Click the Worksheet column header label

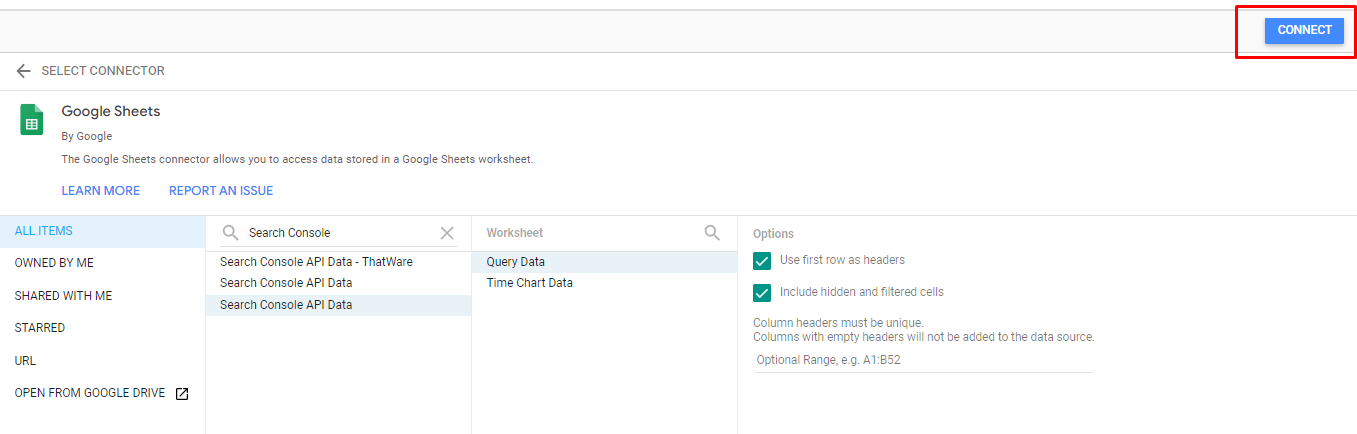tap(515, 233)
